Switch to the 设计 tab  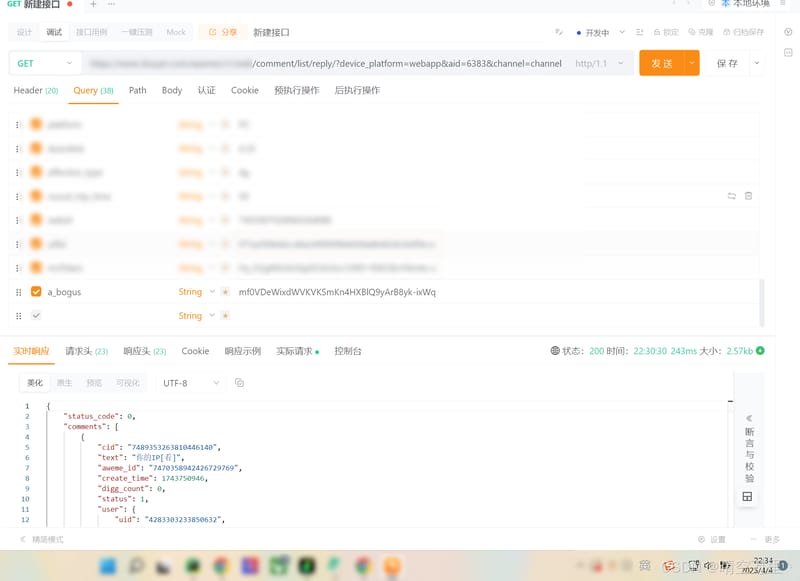click(24, 32)
